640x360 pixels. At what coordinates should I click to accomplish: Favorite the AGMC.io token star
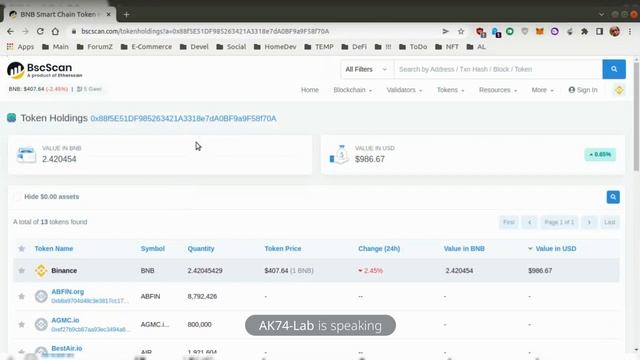pos(22,324)
